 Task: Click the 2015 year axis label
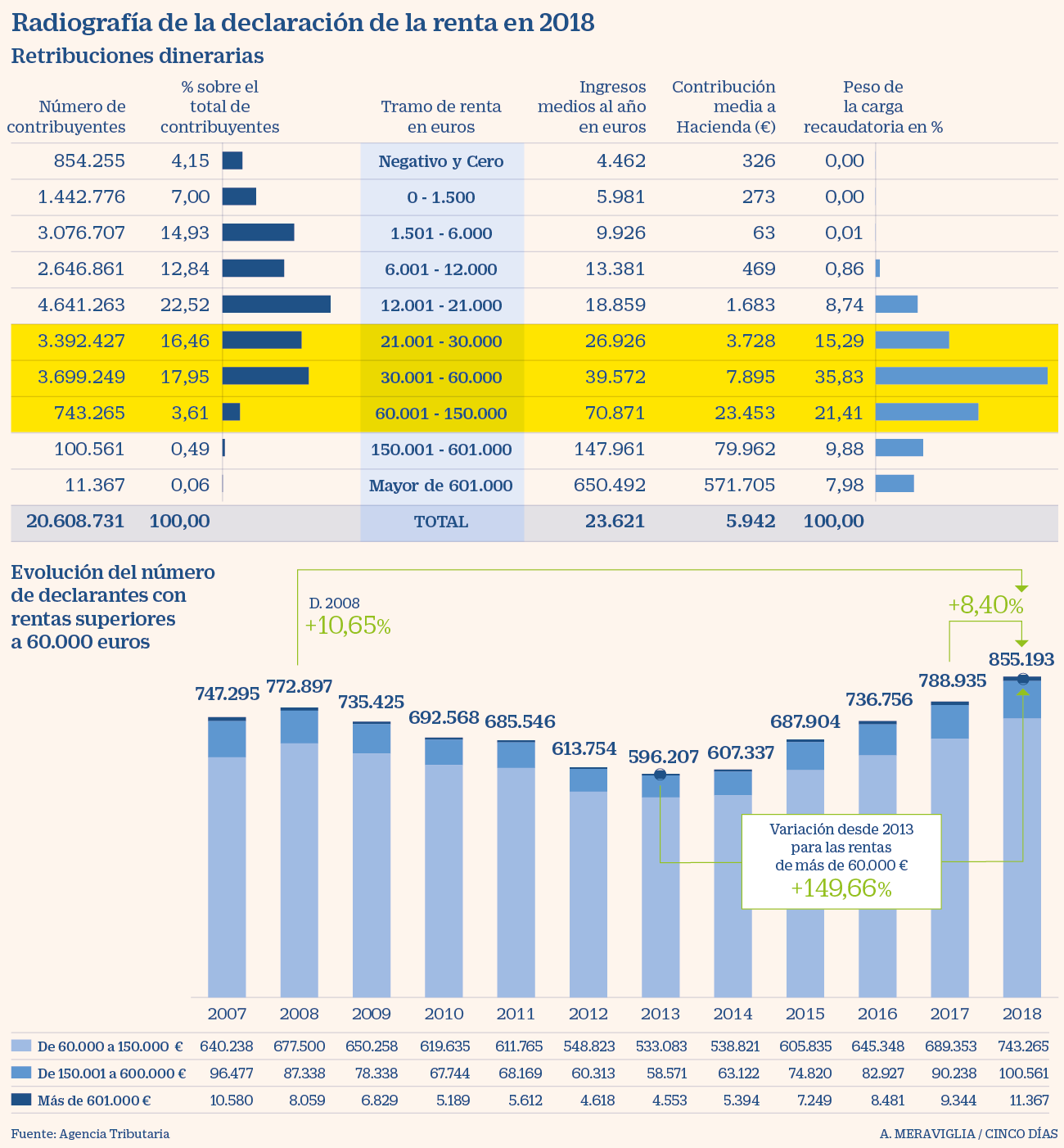(x=805, y=1014)
